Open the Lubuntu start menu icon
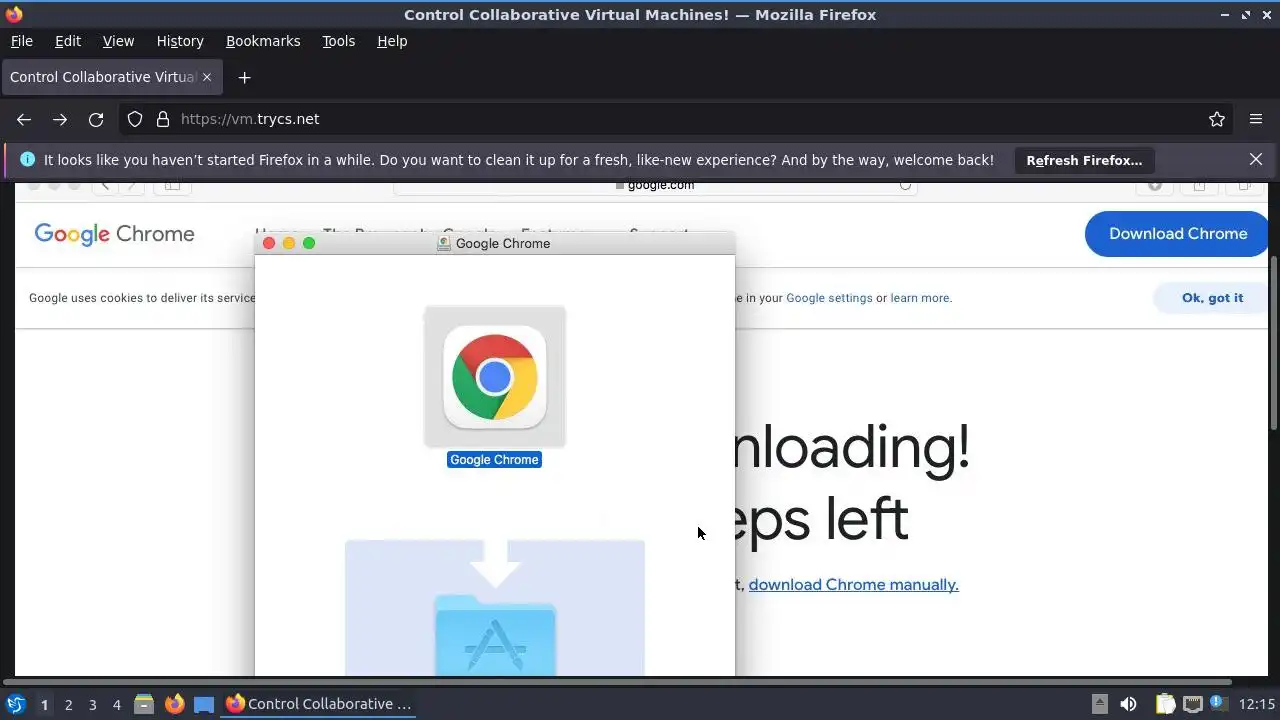 pos(15,704)
